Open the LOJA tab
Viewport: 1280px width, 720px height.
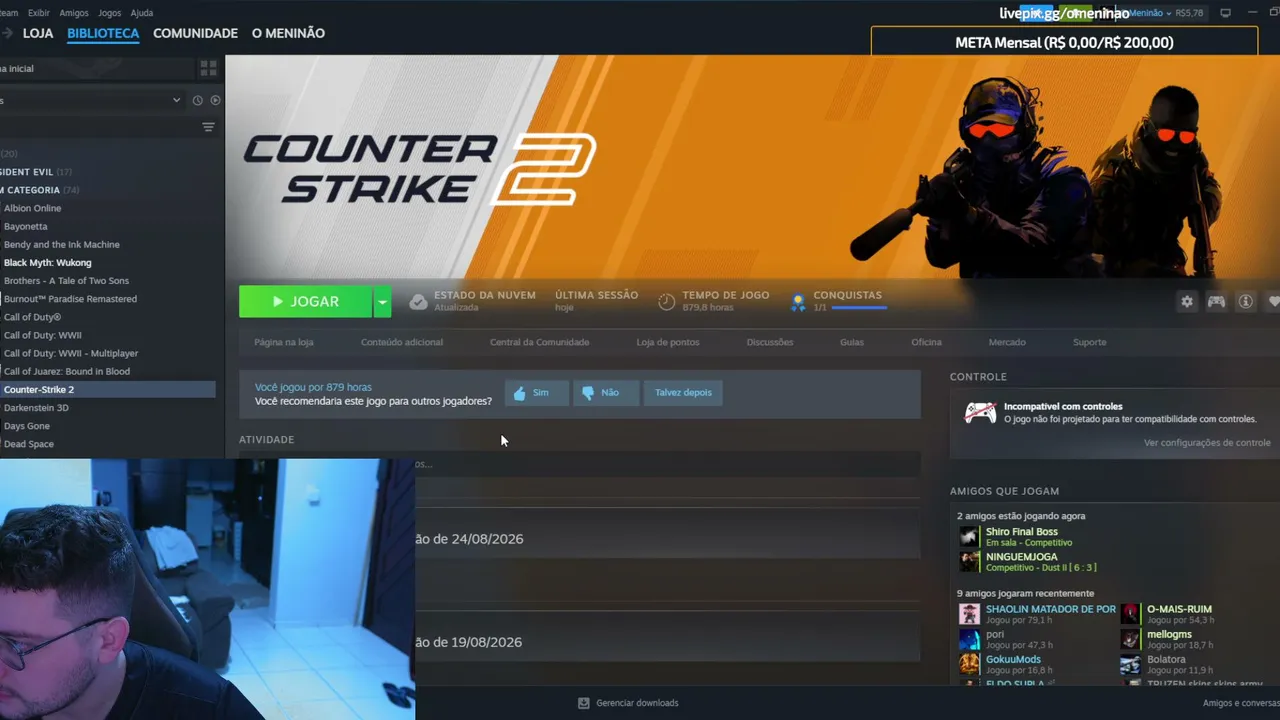[x=38, y=33]
